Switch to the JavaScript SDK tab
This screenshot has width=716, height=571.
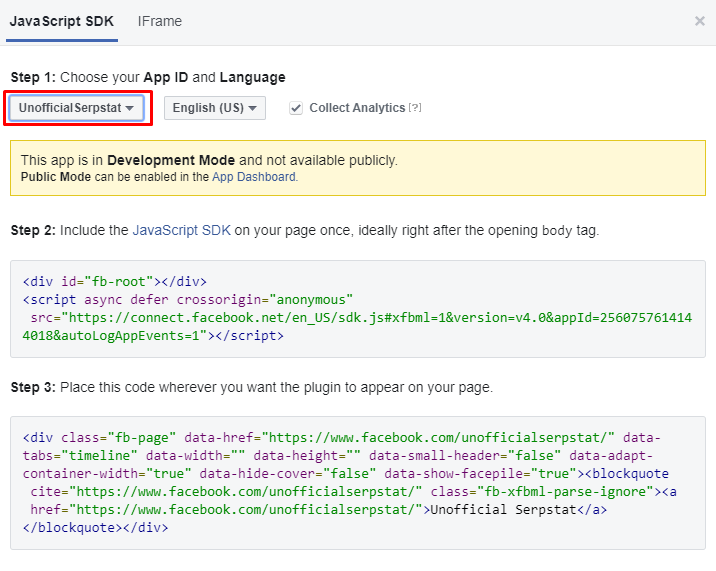coord(62,21)
